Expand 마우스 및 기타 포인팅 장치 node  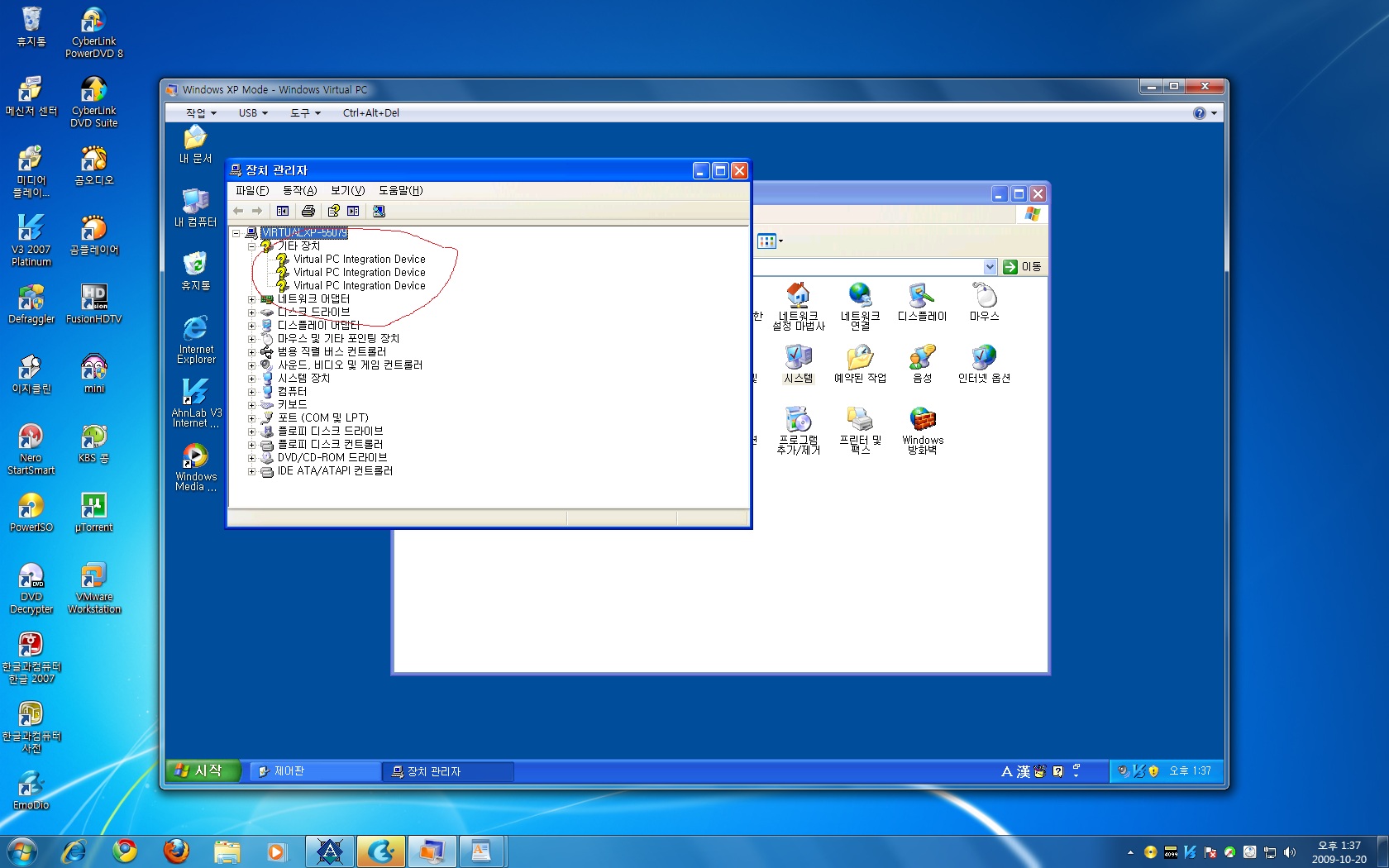click(x=251, y=339)
